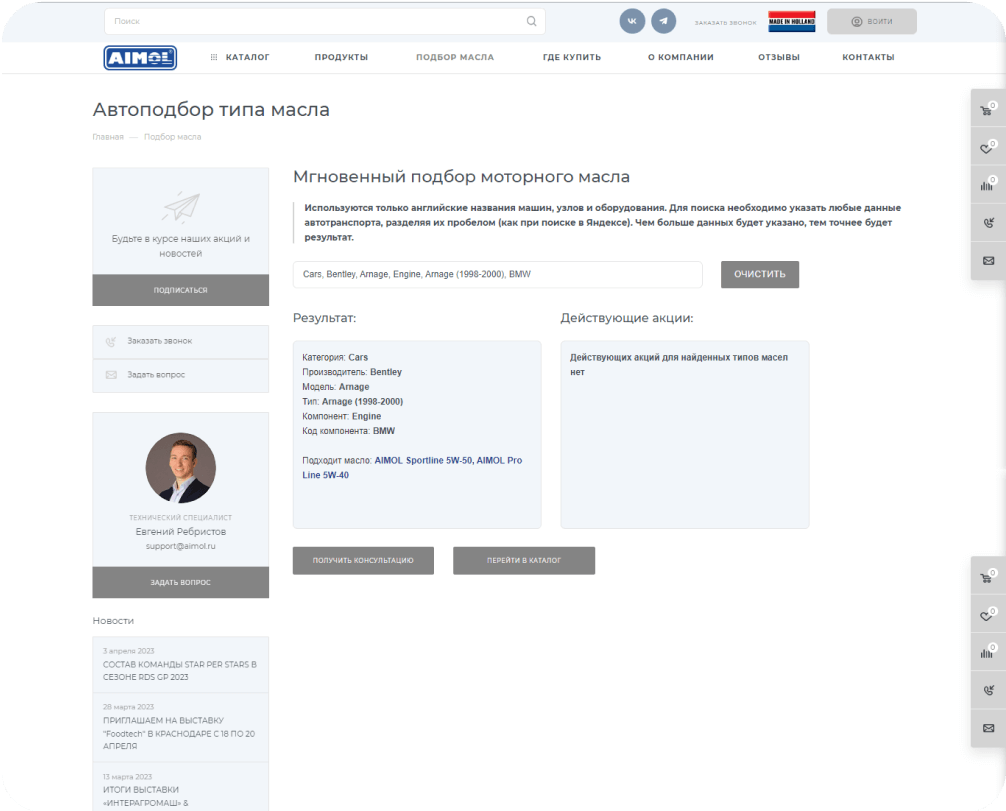The height and width of the screenshot is (811, 1006).
Task: Click the paper plane newsletter icon
Action: (181, 207)
